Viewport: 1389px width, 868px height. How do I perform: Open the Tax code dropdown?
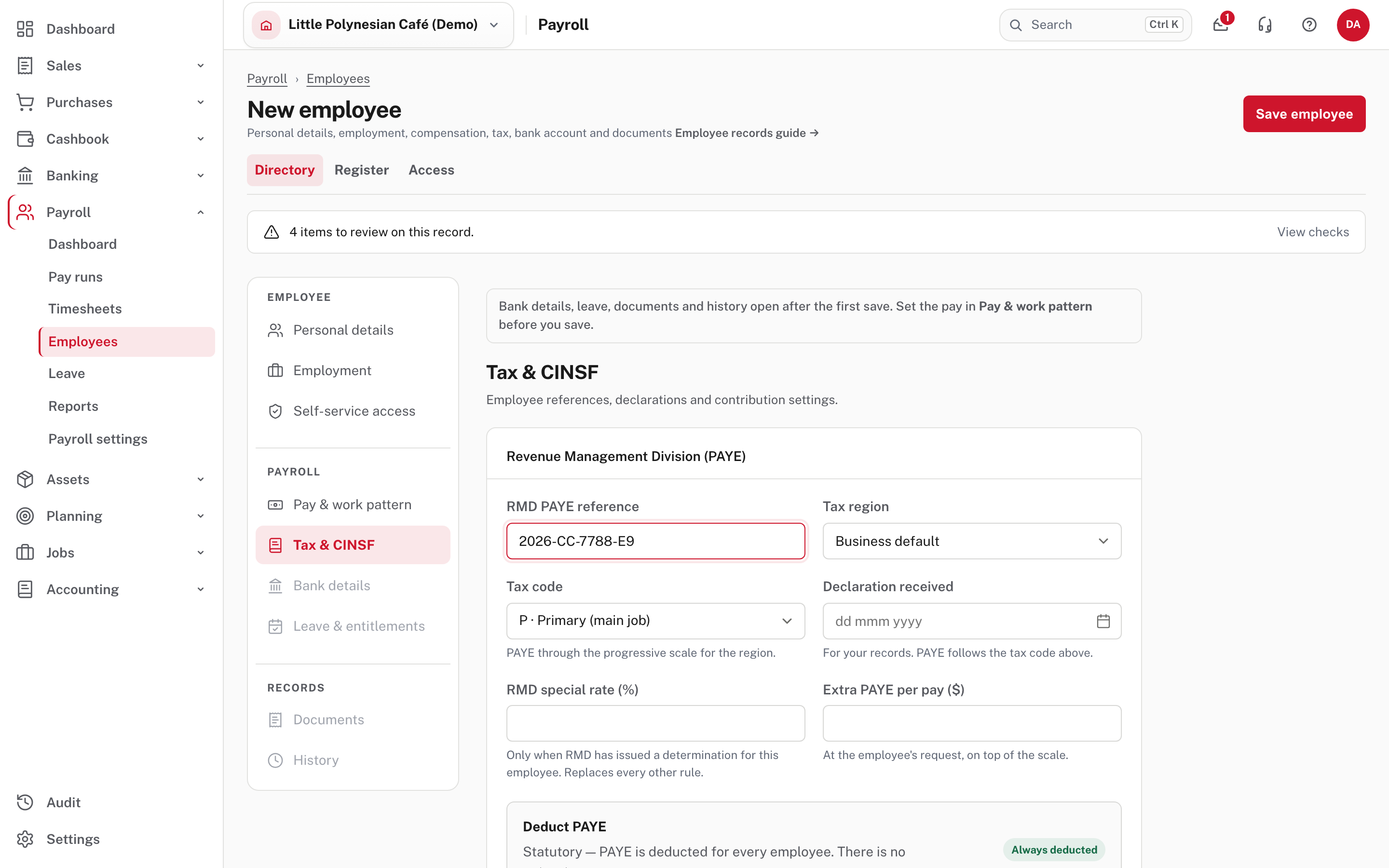(x=655, y=621)
